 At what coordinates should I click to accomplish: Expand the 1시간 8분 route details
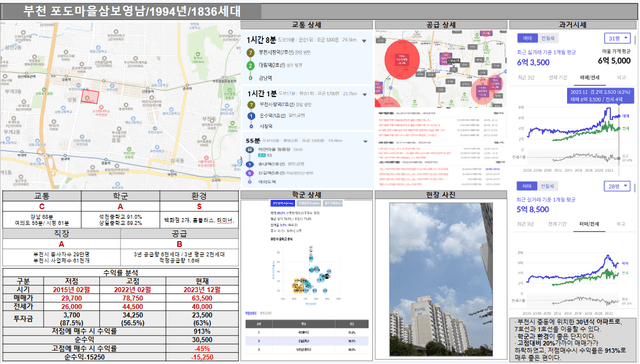(364, 41)
